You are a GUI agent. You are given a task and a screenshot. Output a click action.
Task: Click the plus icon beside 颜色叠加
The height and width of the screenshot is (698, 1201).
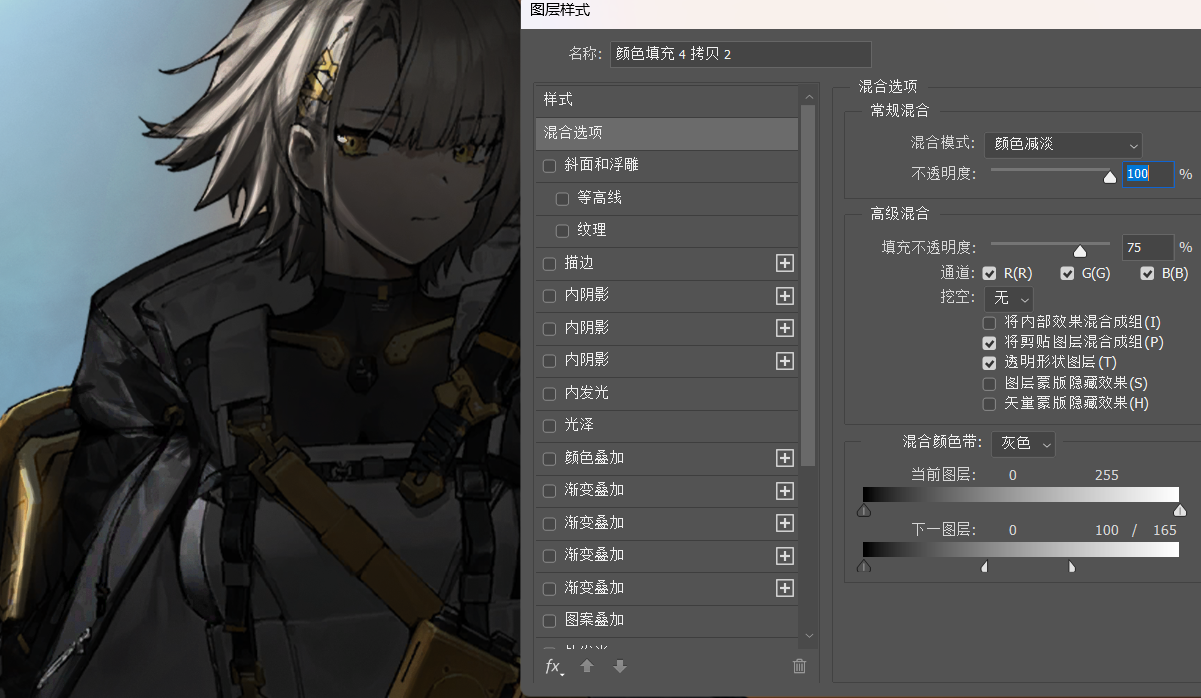click(x=785, y=458)
